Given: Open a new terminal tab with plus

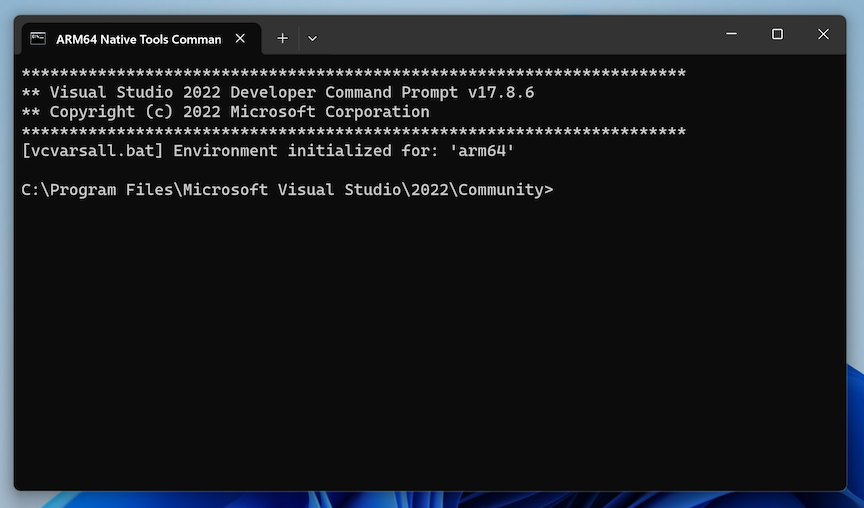Looking at the screenshot, I should (x=283, y=38).
